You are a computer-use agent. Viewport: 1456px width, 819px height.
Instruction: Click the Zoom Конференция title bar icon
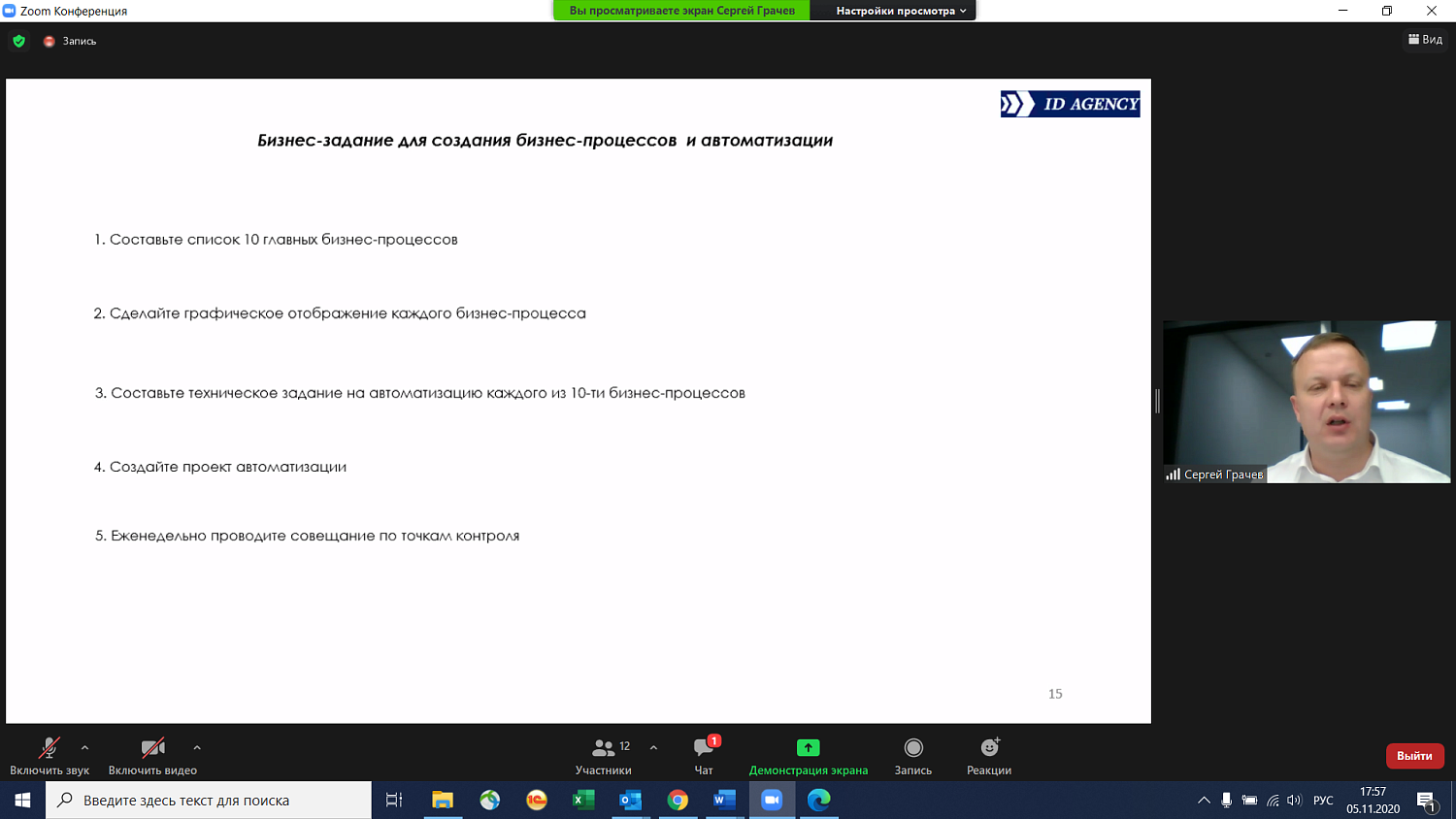[9, 11]
